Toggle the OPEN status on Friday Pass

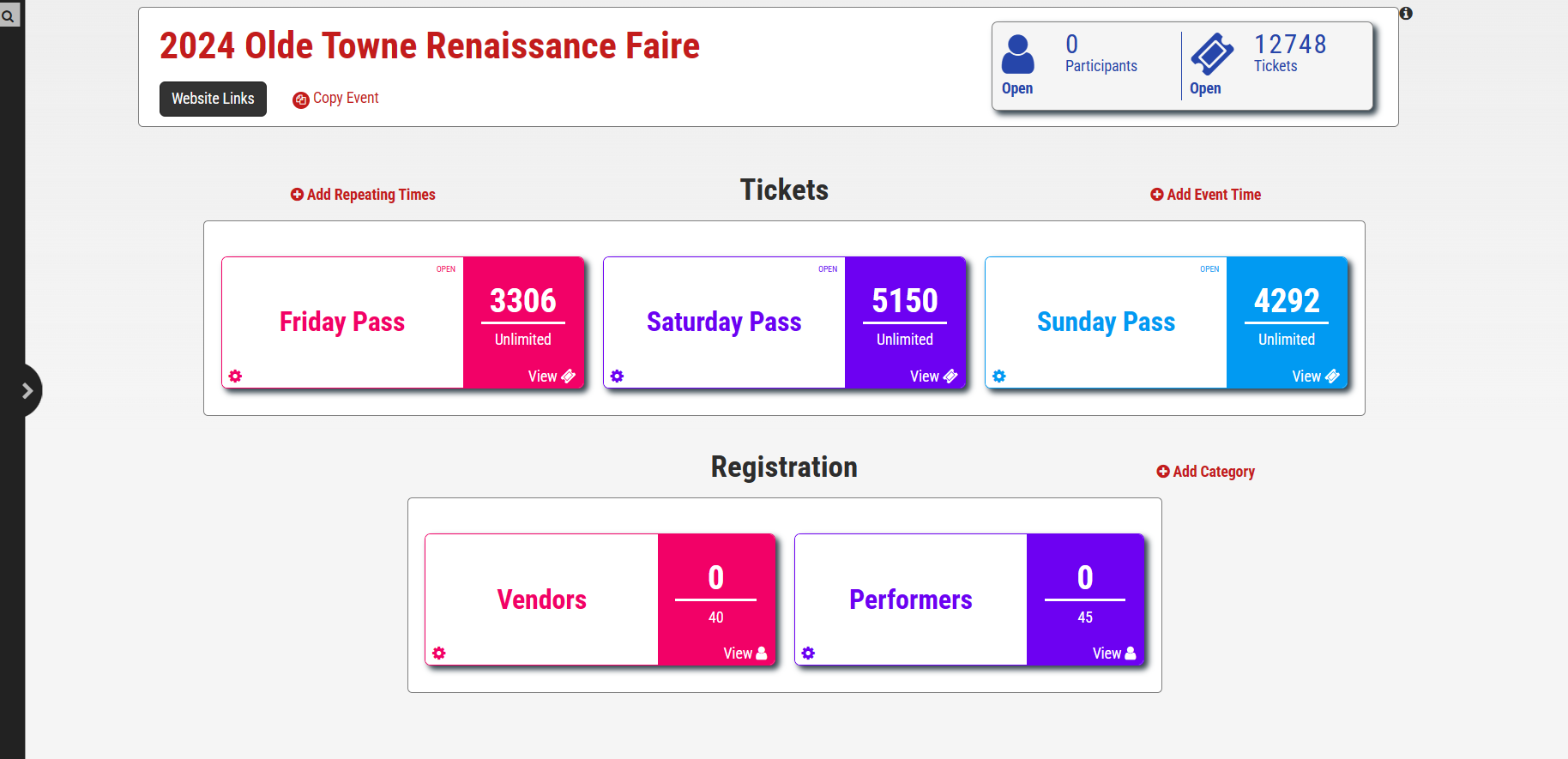click(445, 268)
